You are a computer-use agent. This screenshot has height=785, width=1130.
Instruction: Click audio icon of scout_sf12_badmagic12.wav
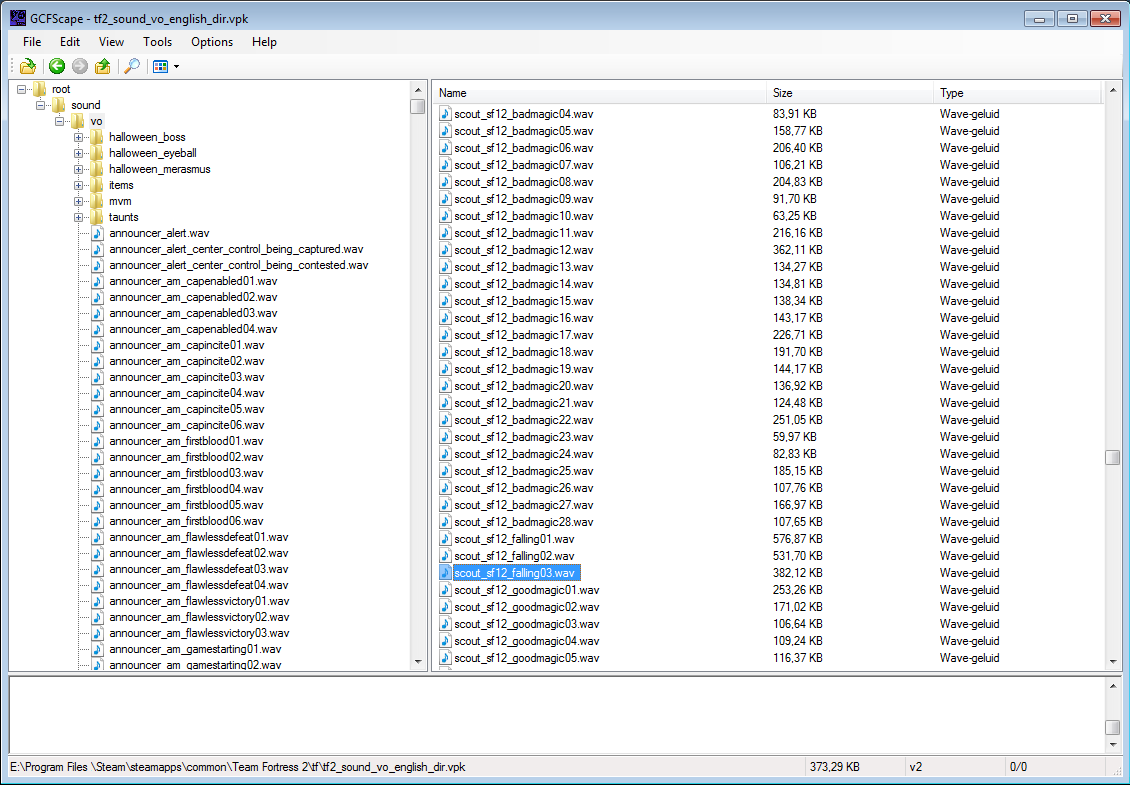click(x=445, y=250)
